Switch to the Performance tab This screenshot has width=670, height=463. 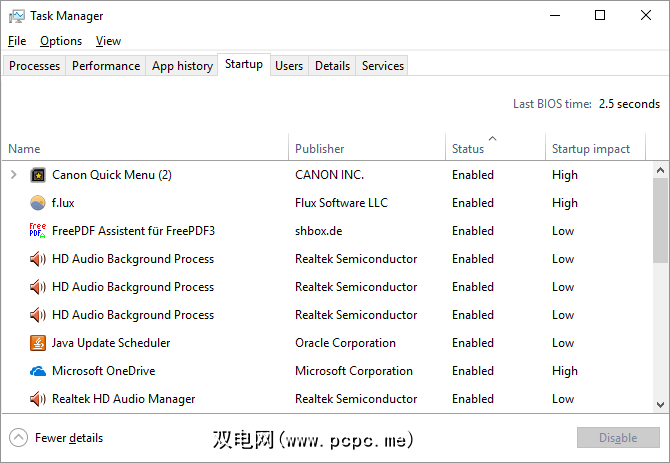tap(106, 66)
